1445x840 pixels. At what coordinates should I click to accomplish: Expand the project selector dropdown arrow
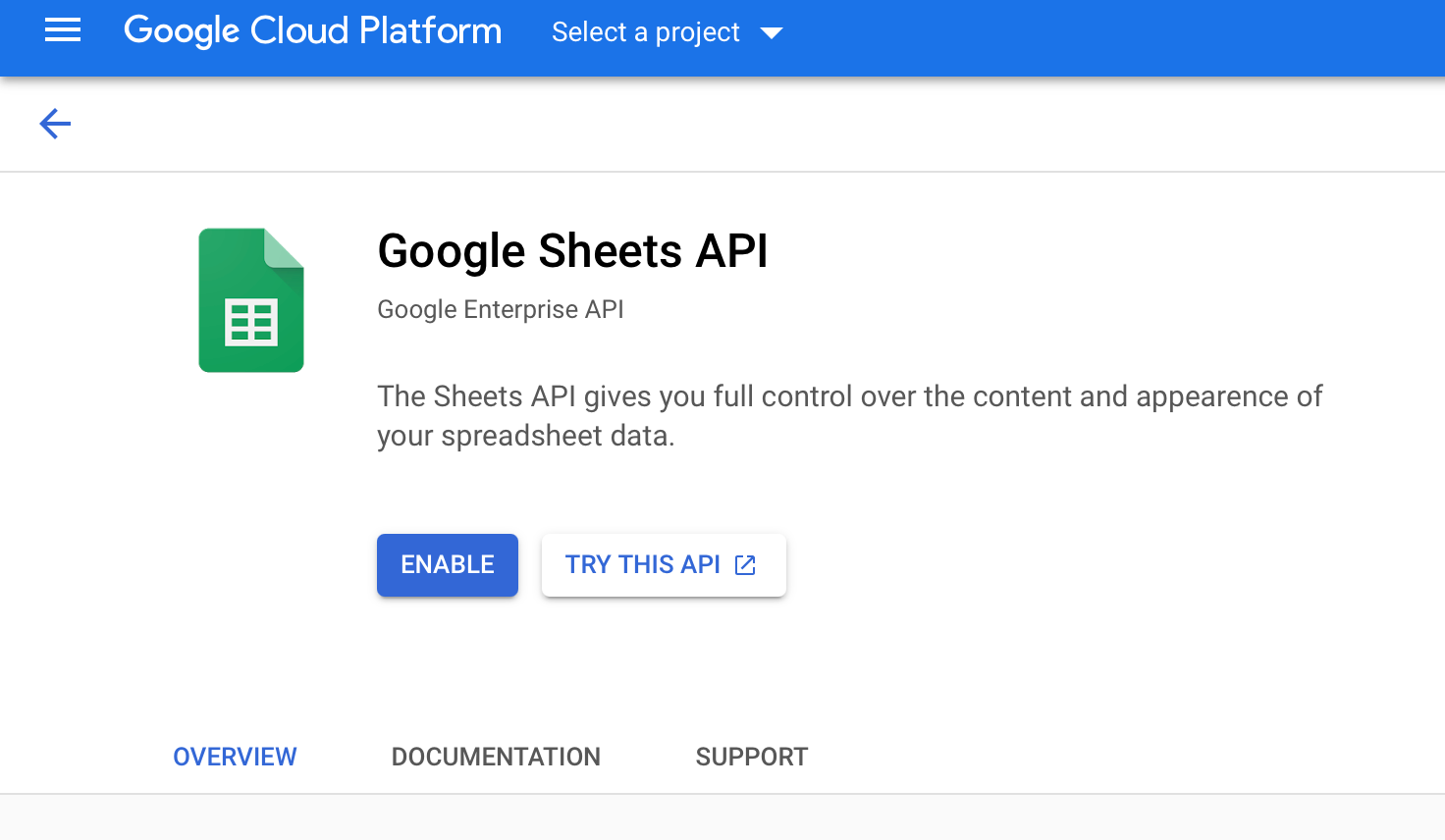point(772,33)
